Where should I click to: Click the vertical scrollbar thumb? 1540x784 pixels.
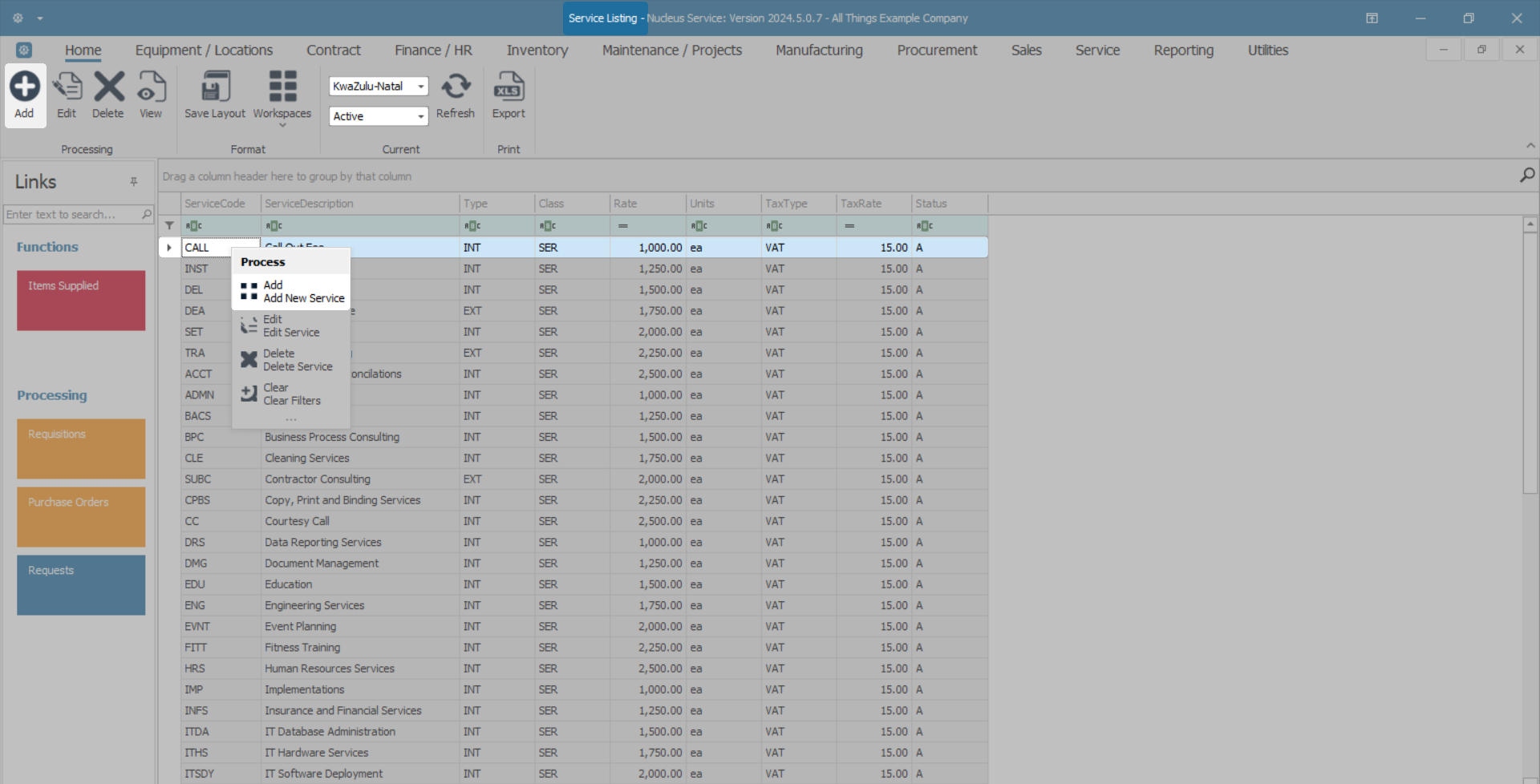click(x=1530, y=362)
